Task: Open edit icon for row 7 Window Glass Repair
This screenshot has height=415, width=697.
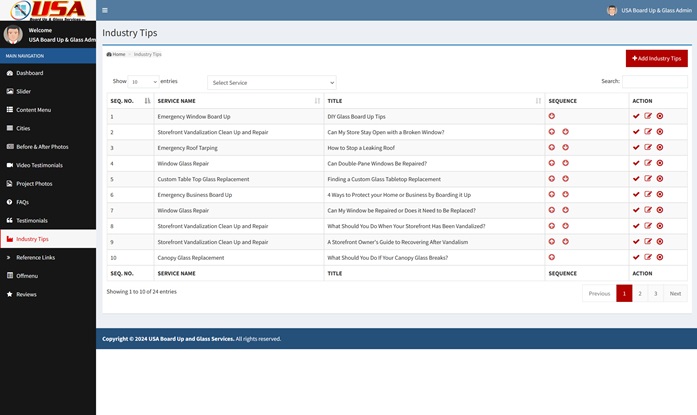Action: tap(648, 210)
